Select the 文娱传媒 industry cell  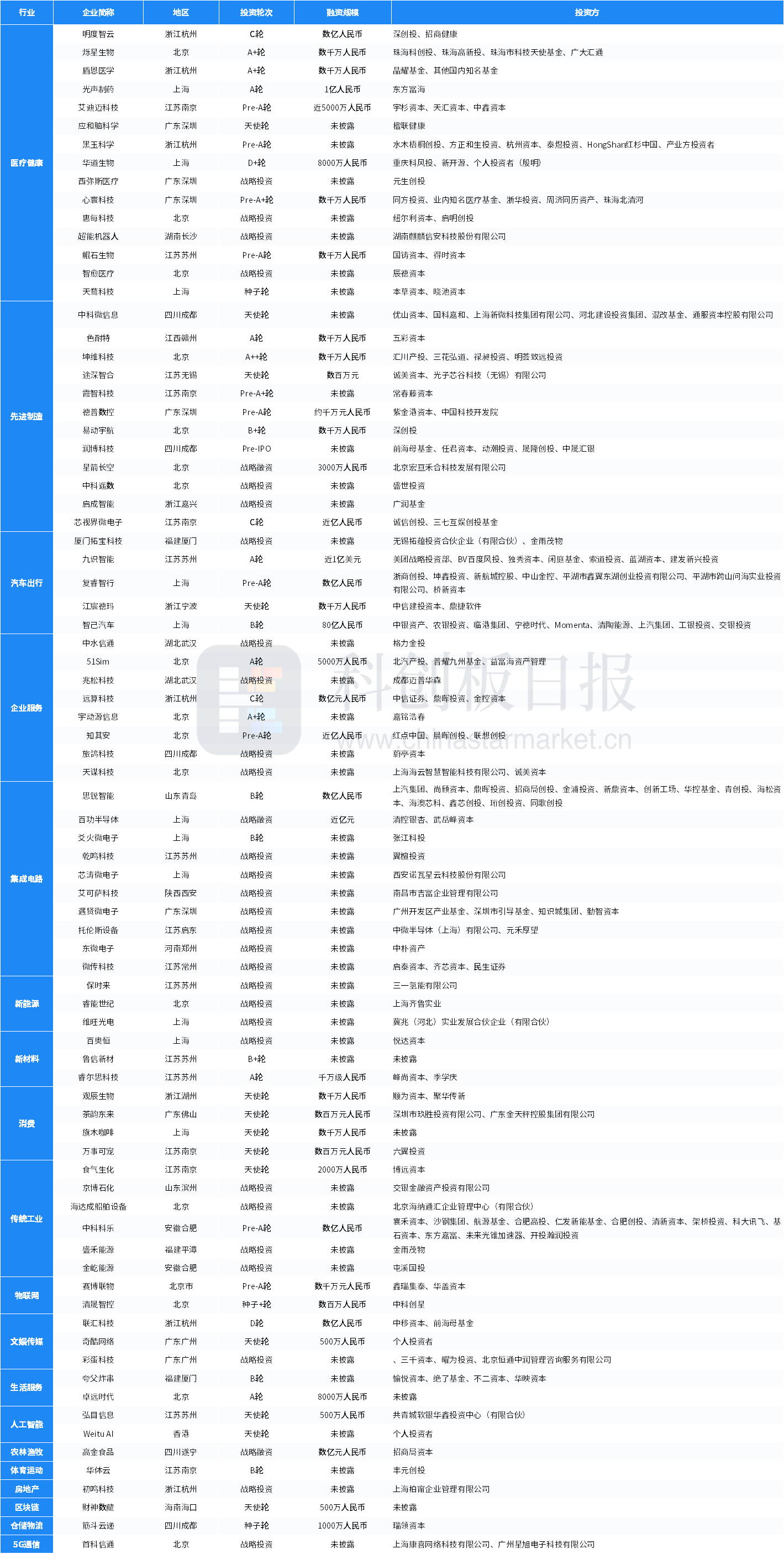tap(27, 1342)
